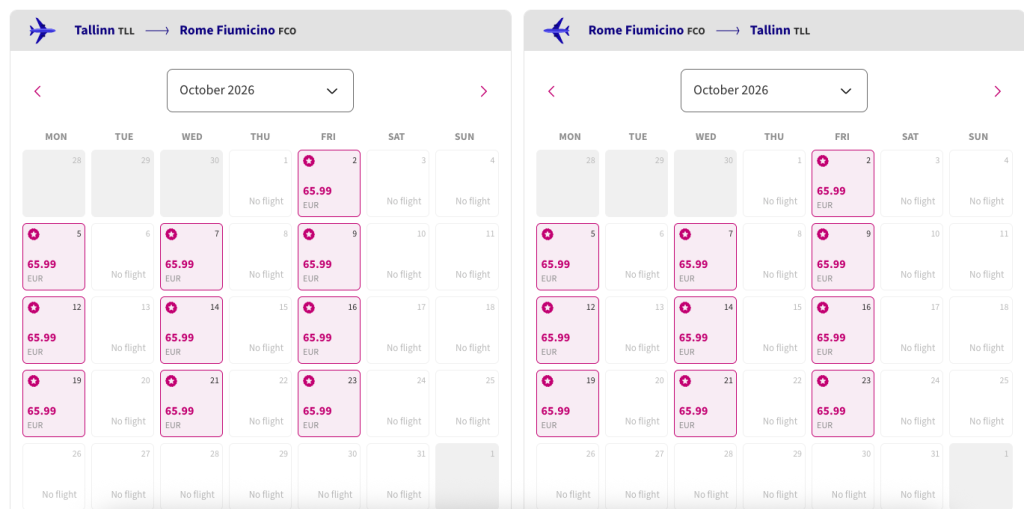Select October 23 return flight at 65.99 EUR
Screen dimensions: 1024x509
tap(842, 403)
